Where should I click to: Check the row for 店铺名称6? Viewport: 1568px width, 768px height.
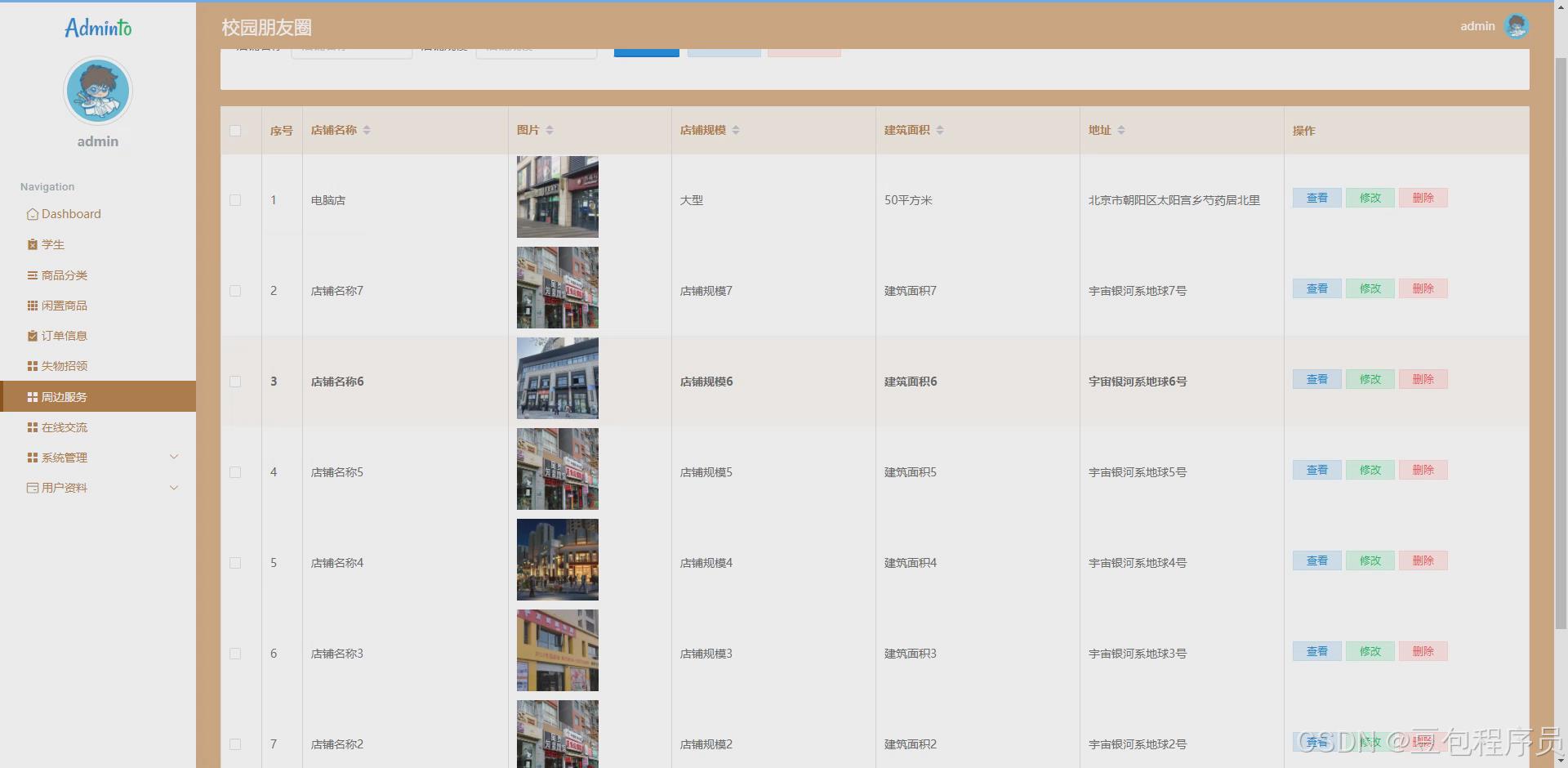pos(235,382)
